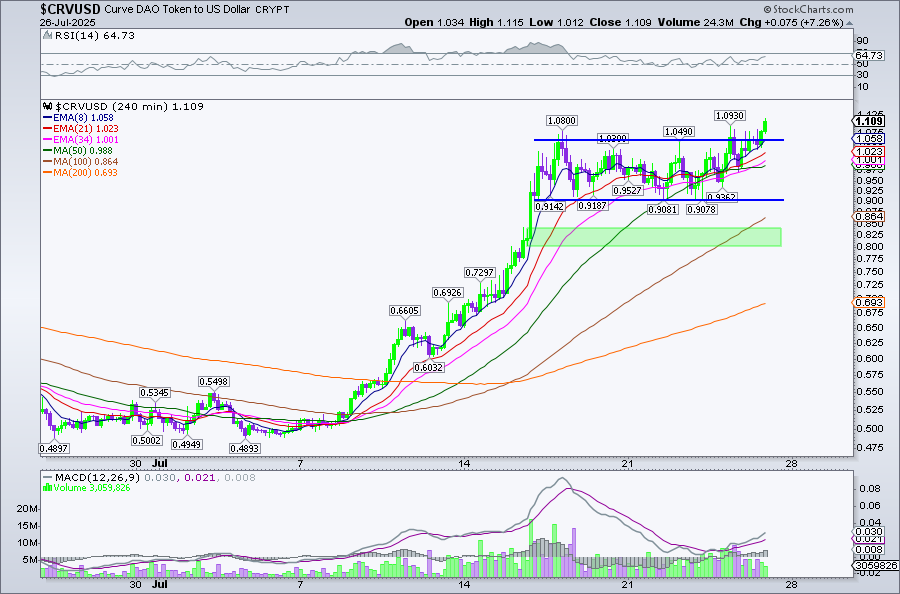Click the 0.4949 price label
The width and height of the screenshot is (900, 594).
coord(186,444)
